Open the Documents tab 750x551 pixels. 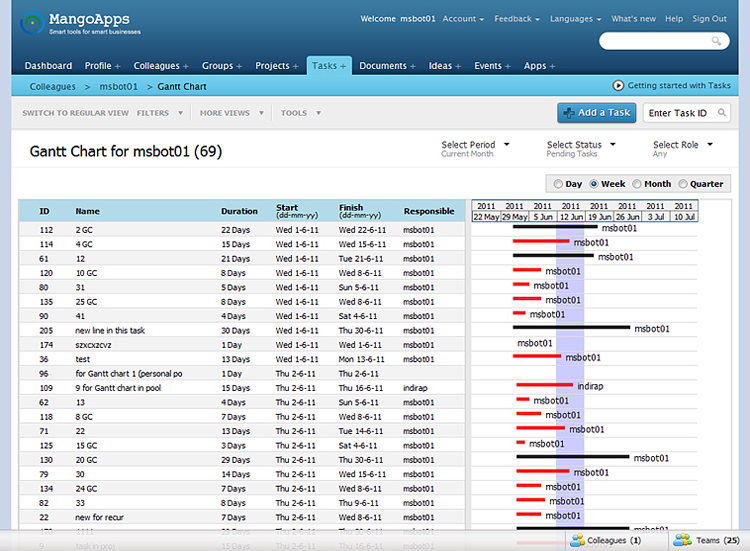coord(383,66)
